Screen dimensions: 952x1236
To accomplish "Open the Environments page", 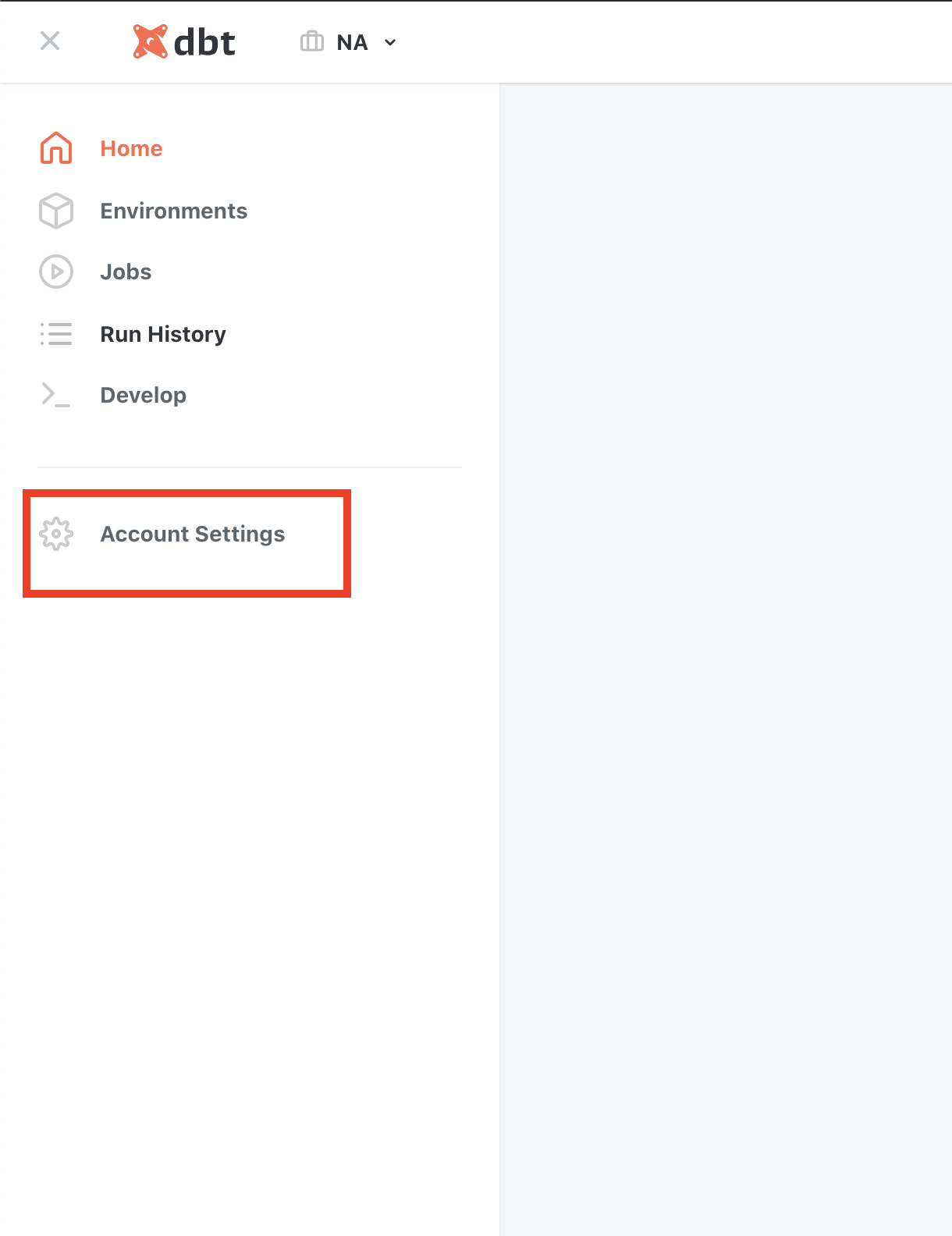I will (x=173, y=211).
